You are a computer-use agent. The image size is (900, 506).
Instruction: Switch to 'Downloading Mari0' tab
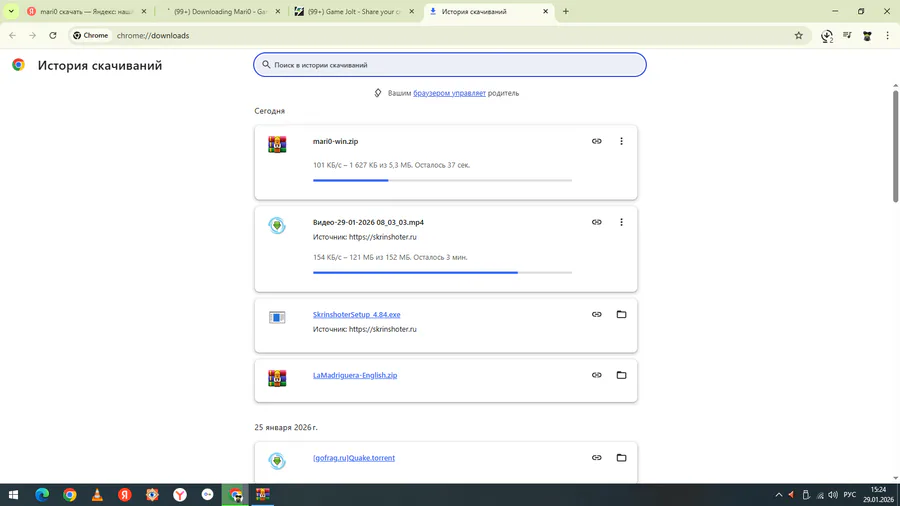point(220,11)
